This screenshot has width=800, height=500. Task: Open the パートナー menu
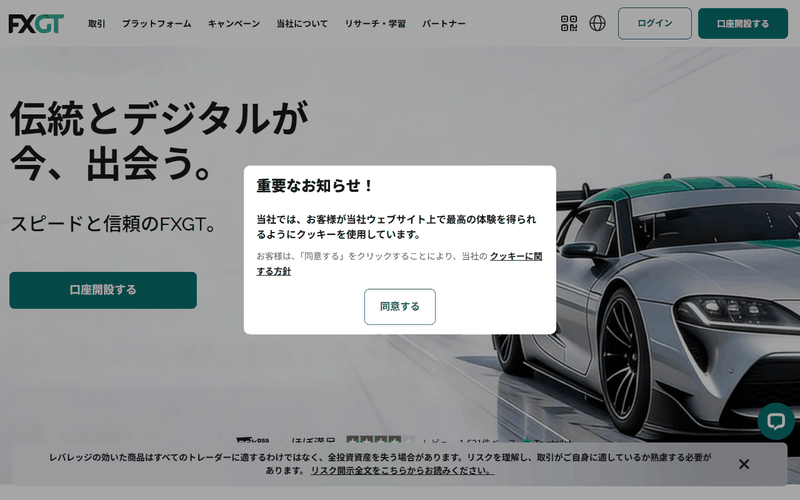pyautogui.click(x=444, y=23)
